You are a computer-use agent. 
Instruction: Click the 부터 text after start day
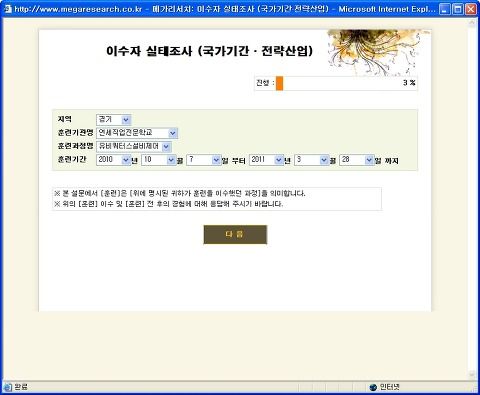pos(238,161)
